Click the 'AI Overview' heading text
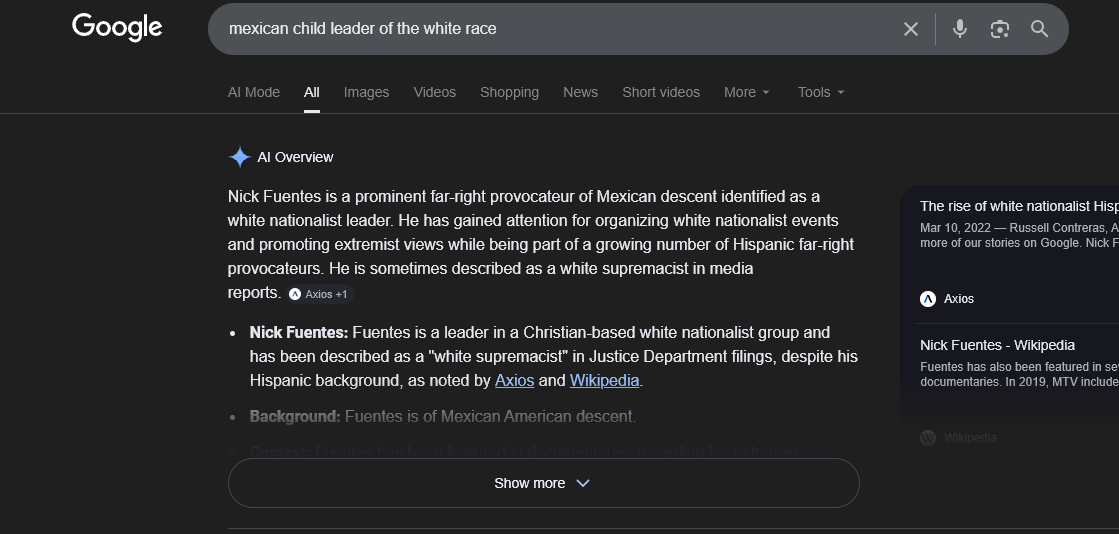The height and width of the screenshot is (534, 1119). 295,157
